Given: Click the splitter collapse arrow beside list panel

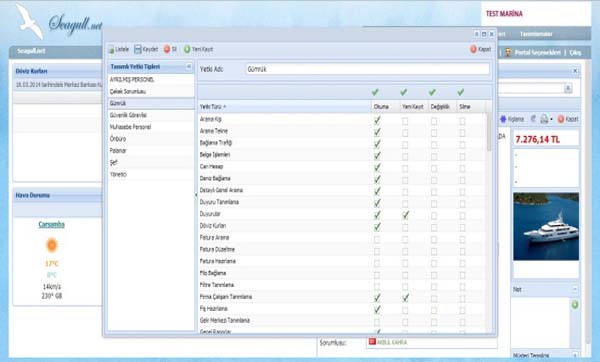Looking at the screenshot, I should click(196, 195).
